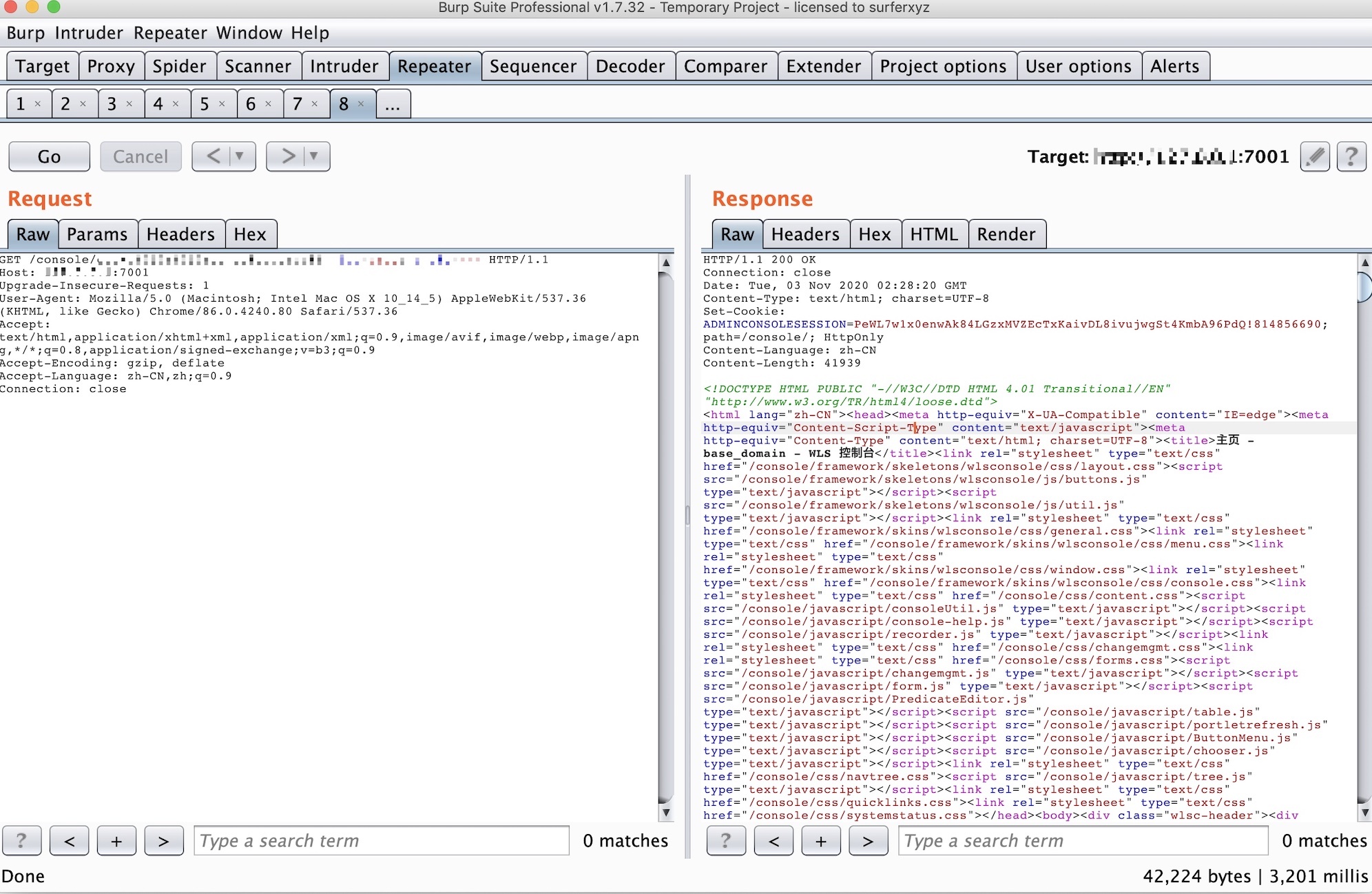Click the request search term field
This screenshot has height=894, width=1372.
(x=382, y=841)
